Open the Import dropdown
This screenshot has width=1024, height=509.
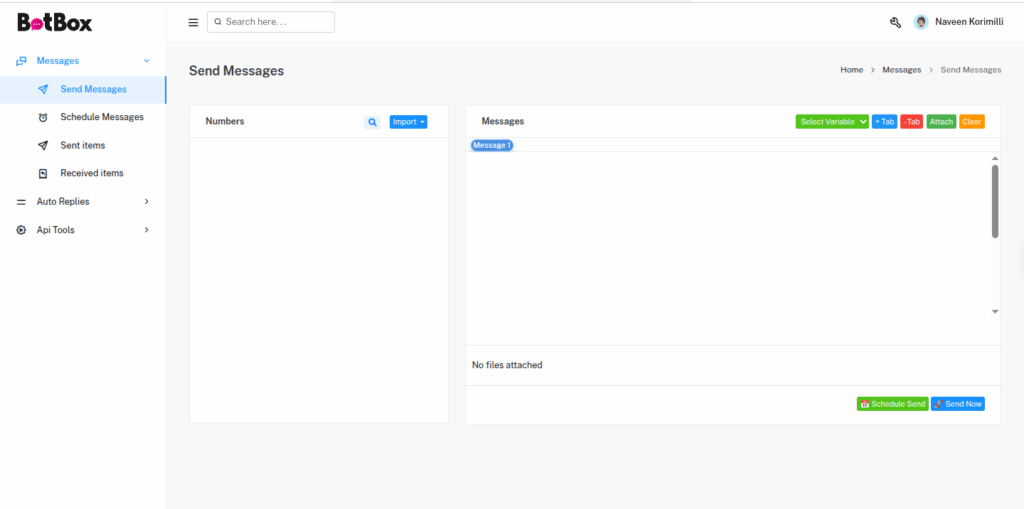pyautogui.click(x=408, y=122)
